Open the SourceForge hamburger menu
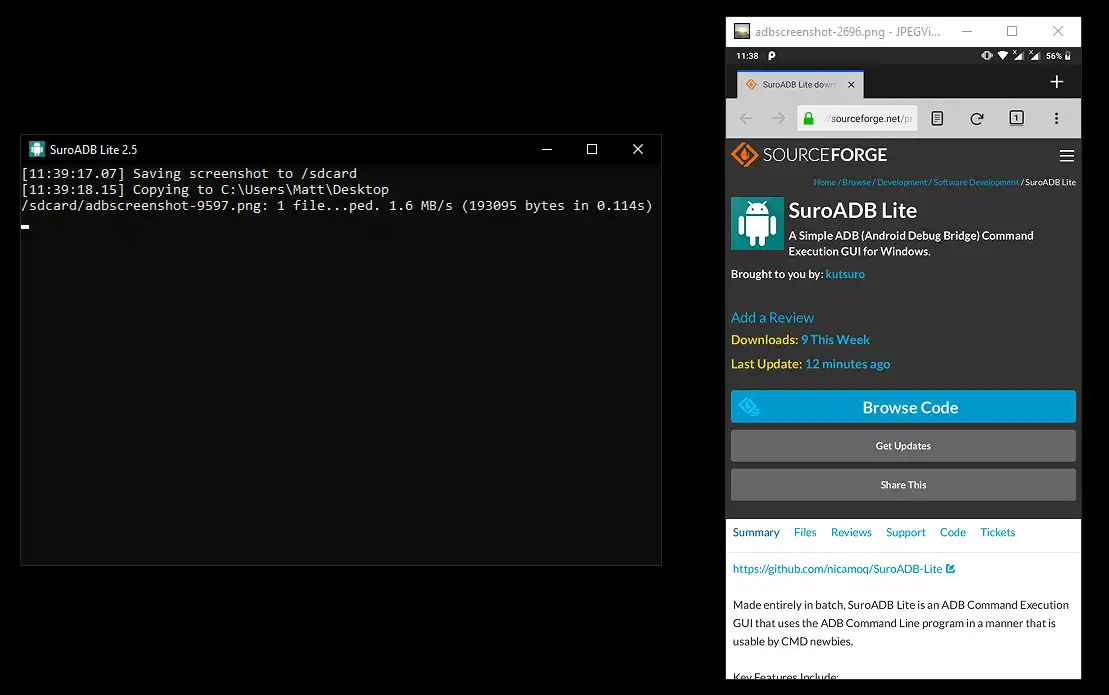The image size is (1109, 695). (1067, 156)
